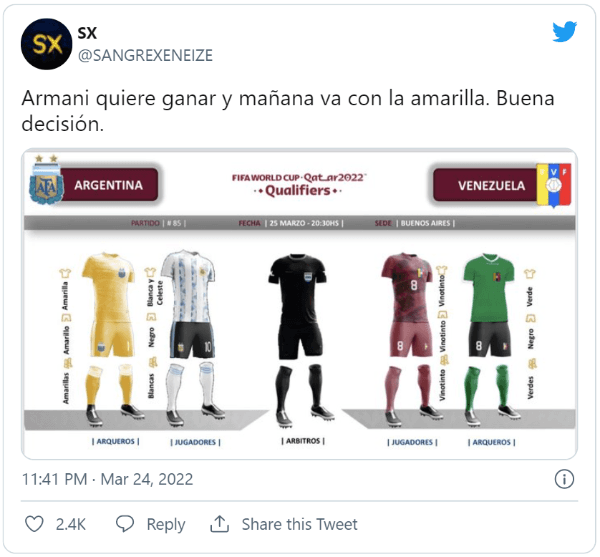Click the yellow Argentina goalkeeper kit
The image size is (600, 557).
pyautogui.click(x=109, y=339)
